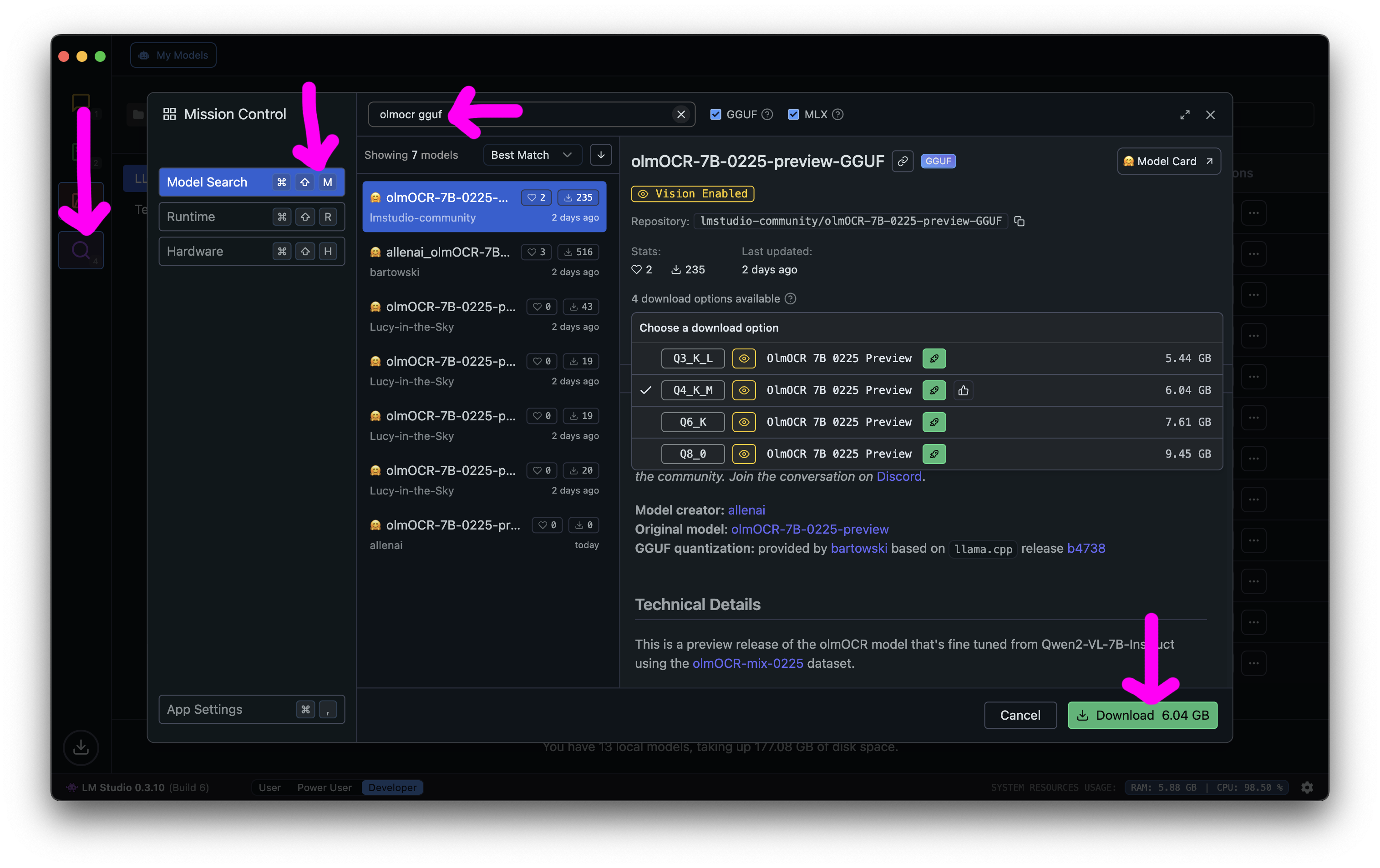Open the Hardware tab
This screenshot has height=868, width=1380.
click(x=252, y=251)
